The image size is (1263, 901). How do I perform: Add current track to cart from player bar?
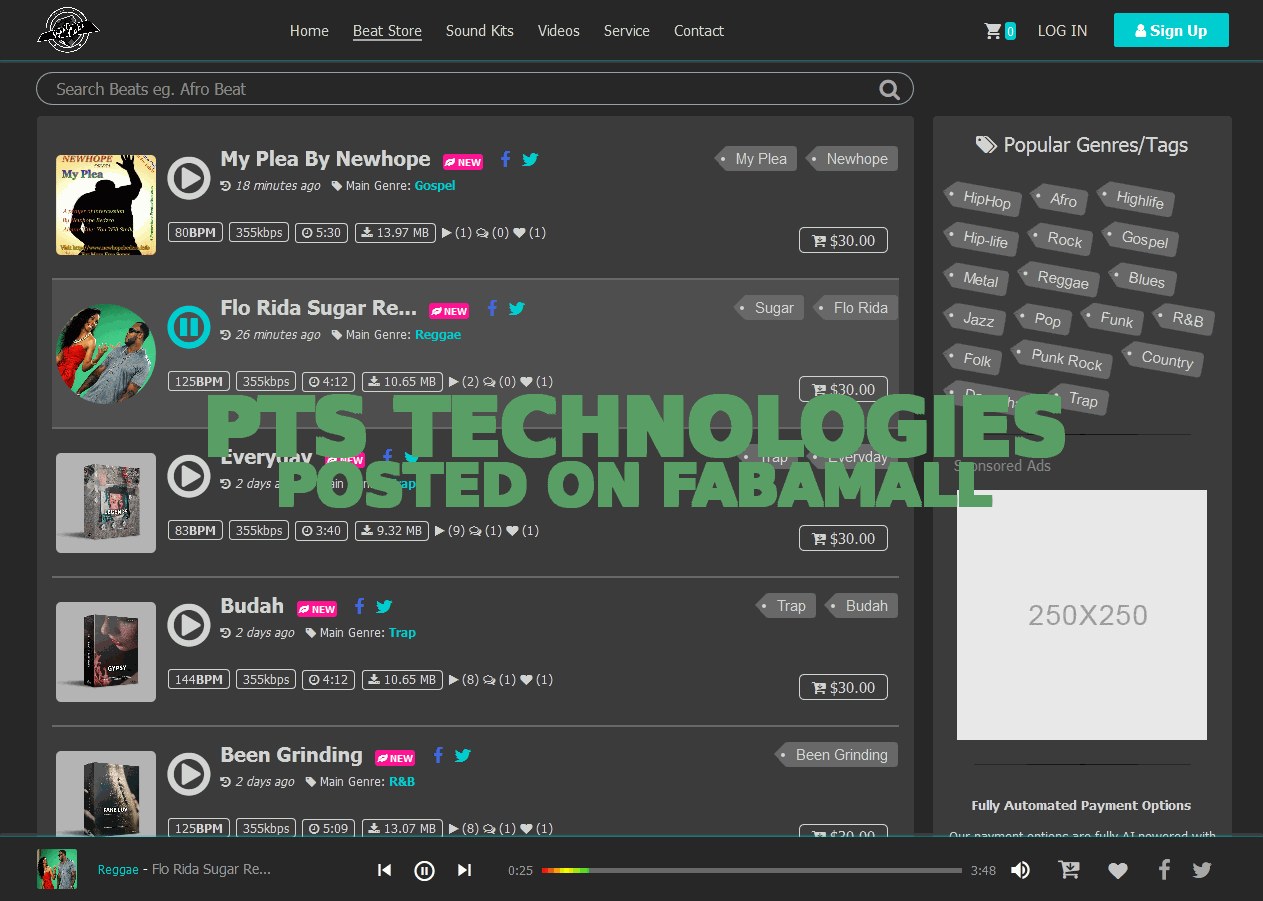click(1069, 870)
